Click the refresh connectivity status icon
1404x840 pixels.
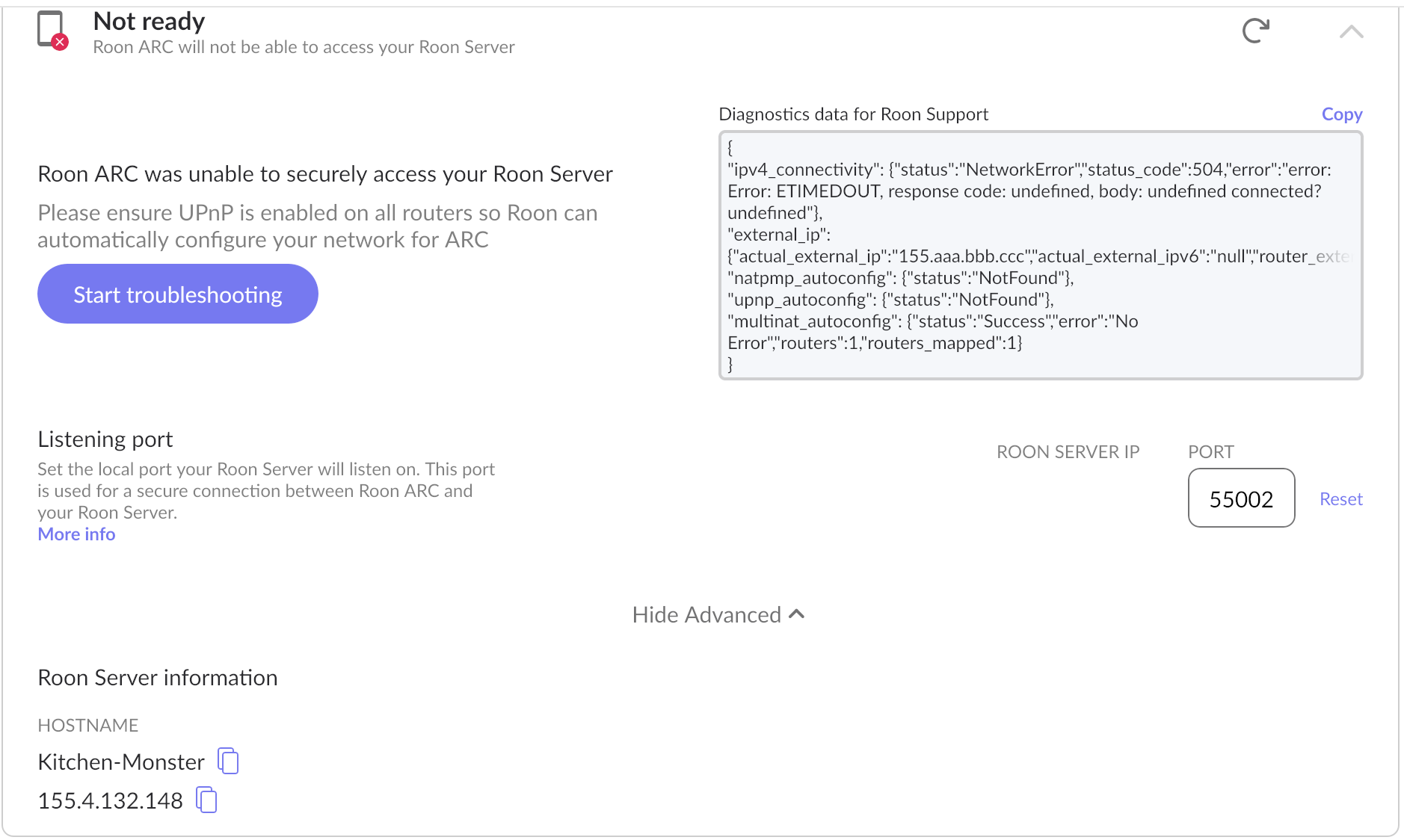[1255, 29]
